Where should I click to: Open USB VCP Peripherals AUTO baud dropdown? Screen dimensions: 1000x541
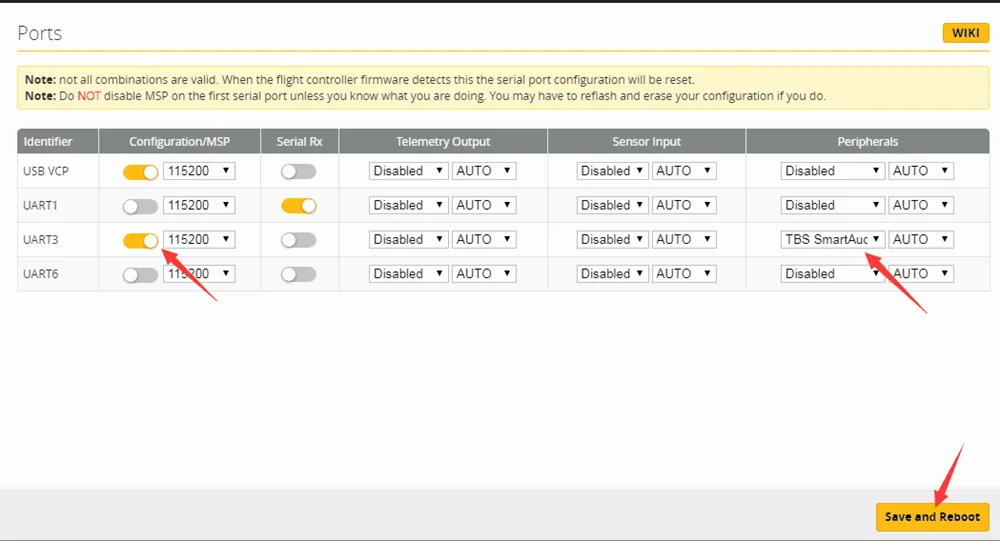pyautogui.click(x=921, y=171)
